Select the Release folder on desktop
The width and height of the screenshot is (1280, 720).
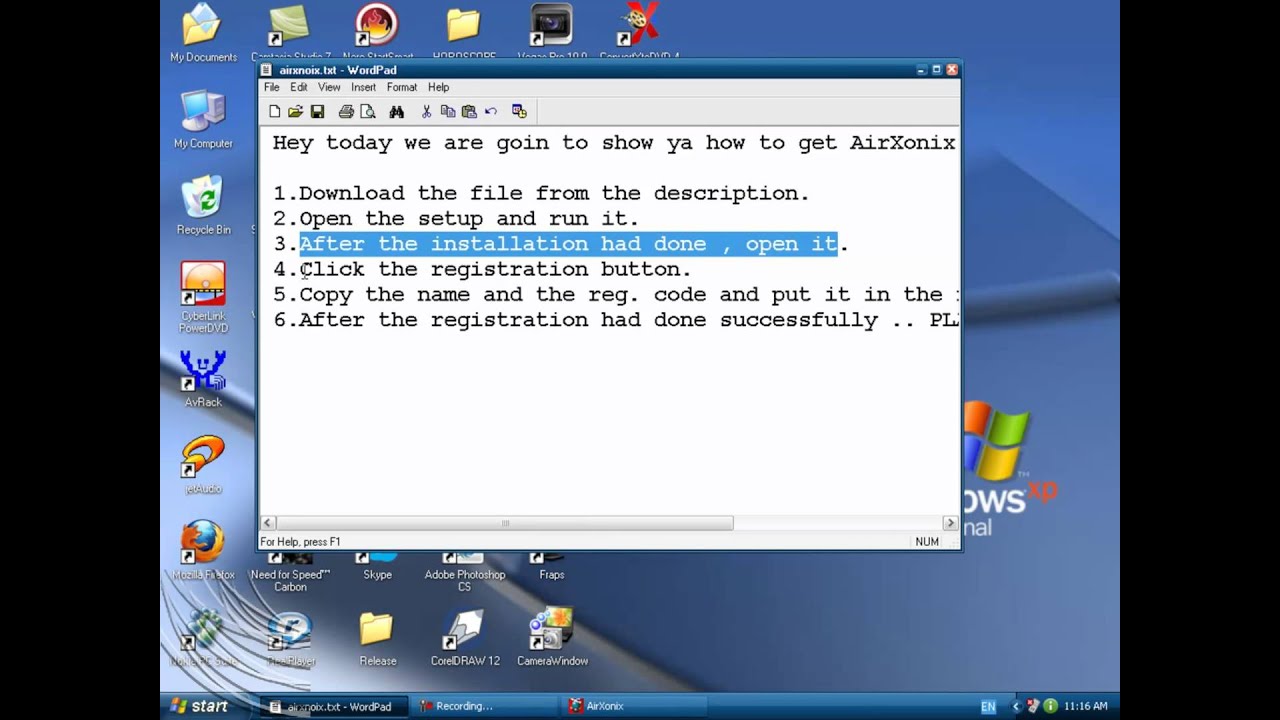[377, 639]
